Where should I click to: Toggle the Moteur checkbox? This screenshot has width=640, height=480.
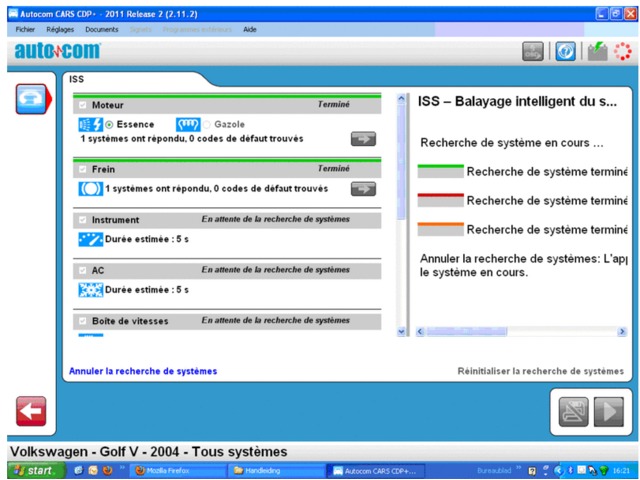[x=83, y=105]
